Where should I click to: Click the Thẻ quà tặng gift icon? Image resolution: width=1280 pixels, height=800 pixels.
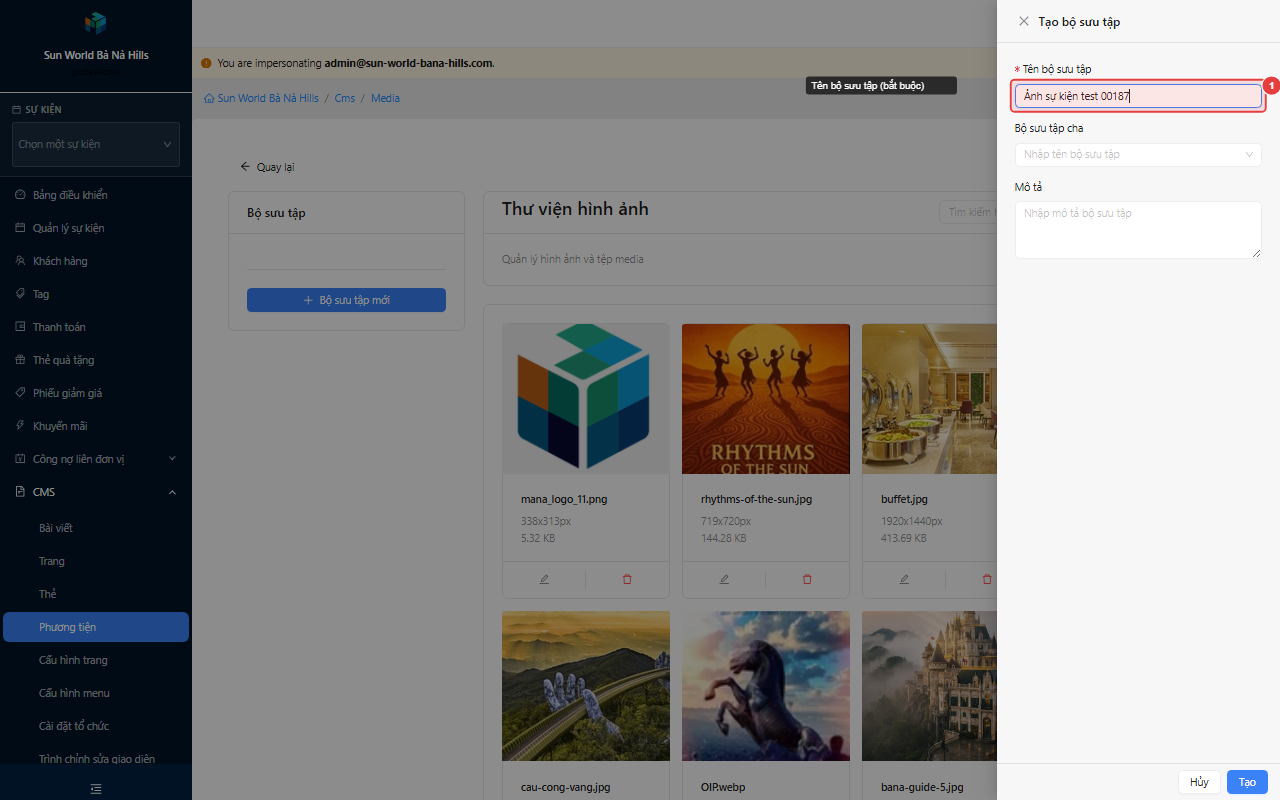[20, 360]
